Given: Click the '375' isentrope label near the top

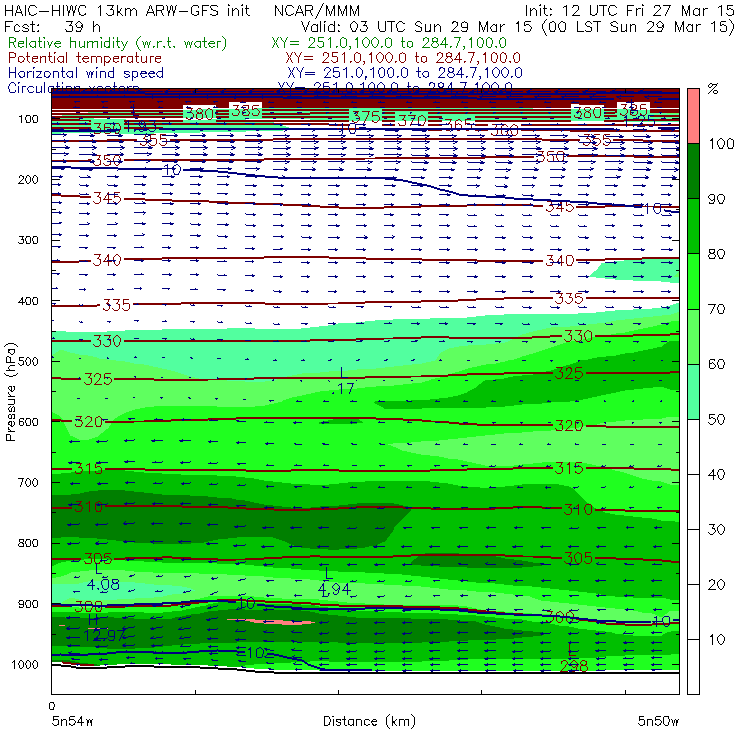Looking at the screenshot, I should click(366, 117).
